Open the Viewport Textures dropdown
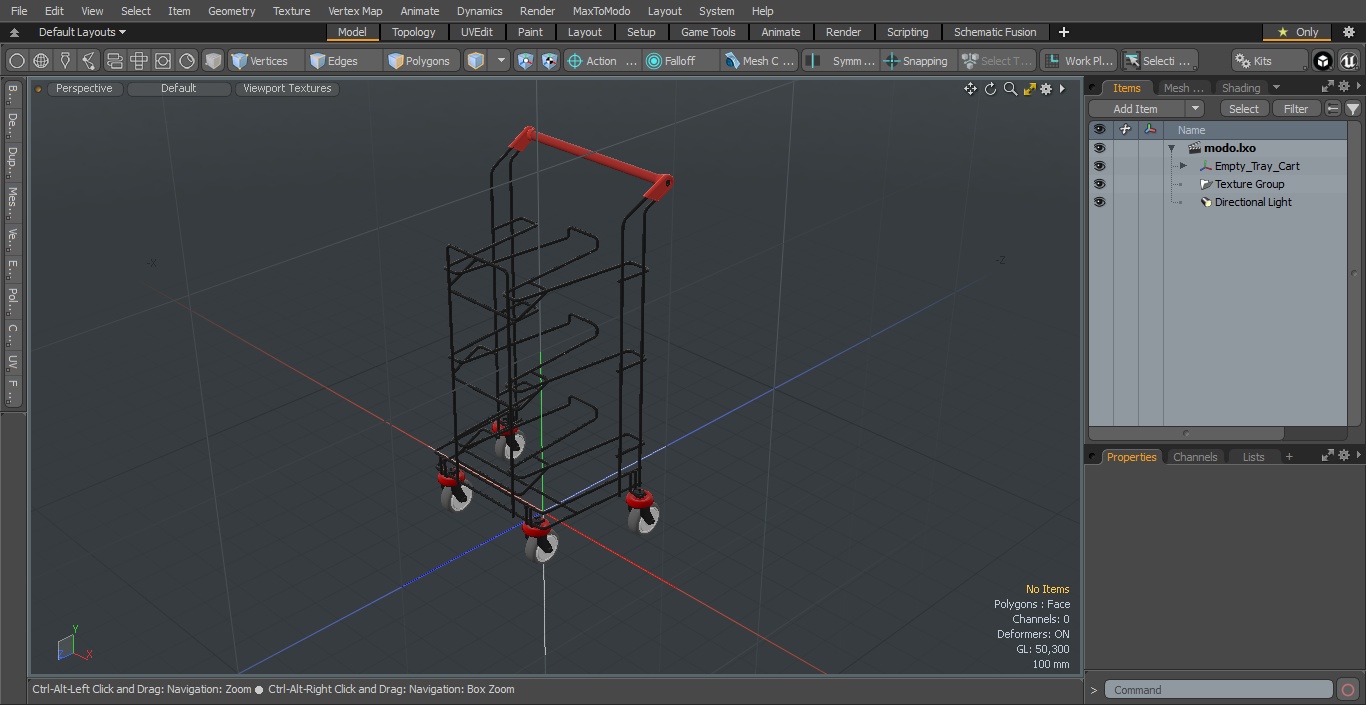Image resolution: width=1366 pixels, height=705 pixels. pyautogui.click(x=287, y=89)
